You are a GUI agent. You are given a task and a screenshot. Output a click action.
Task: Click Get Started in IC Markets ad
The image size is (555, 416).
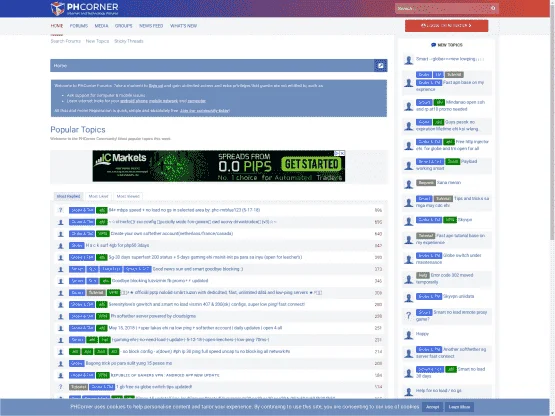pos(312,164)
